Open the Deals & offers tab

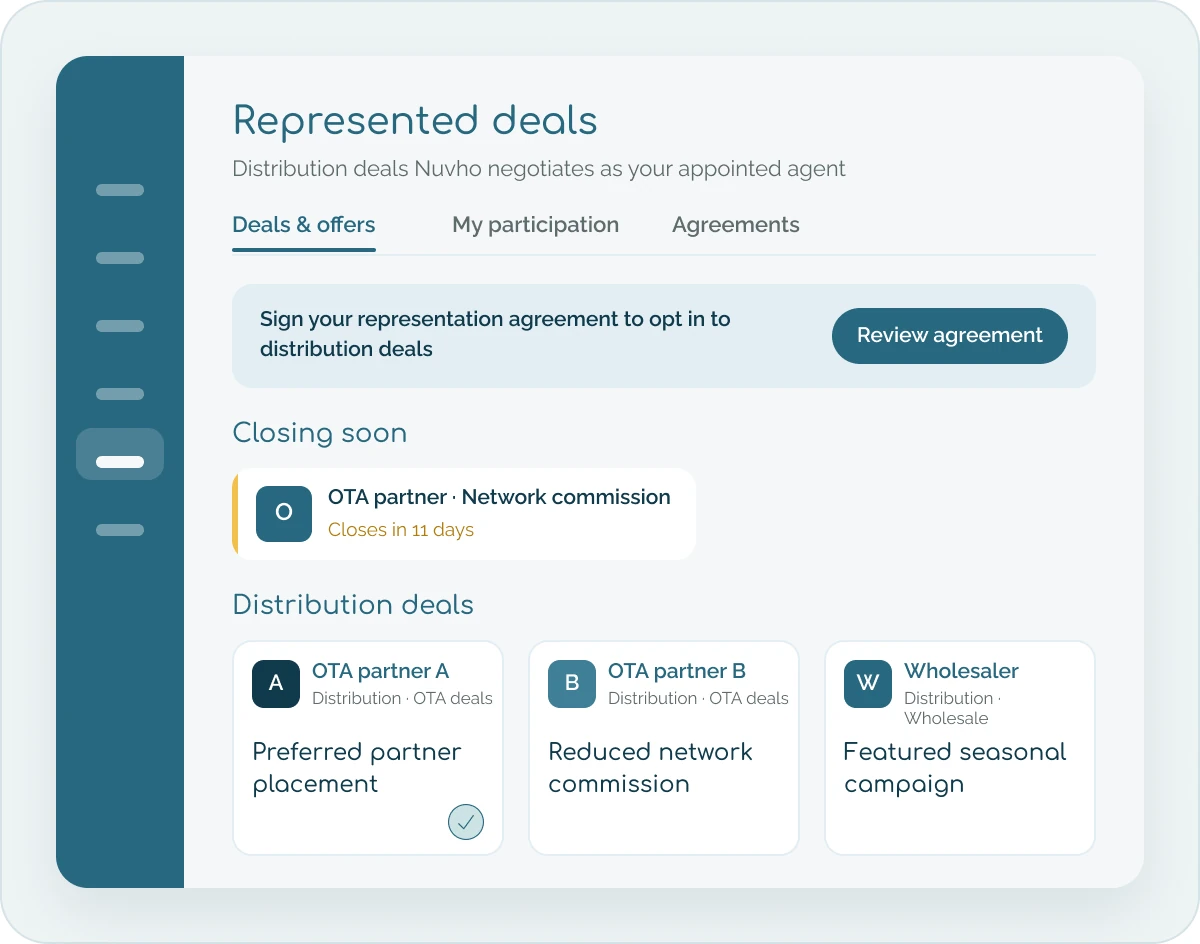point(304,225)
